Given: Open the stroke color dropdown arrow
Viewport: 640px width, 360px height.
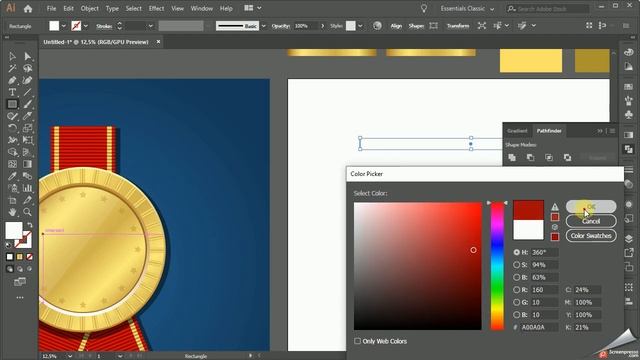Looking at the screenshot, I should pyautogui.click(x=86, y=26).
